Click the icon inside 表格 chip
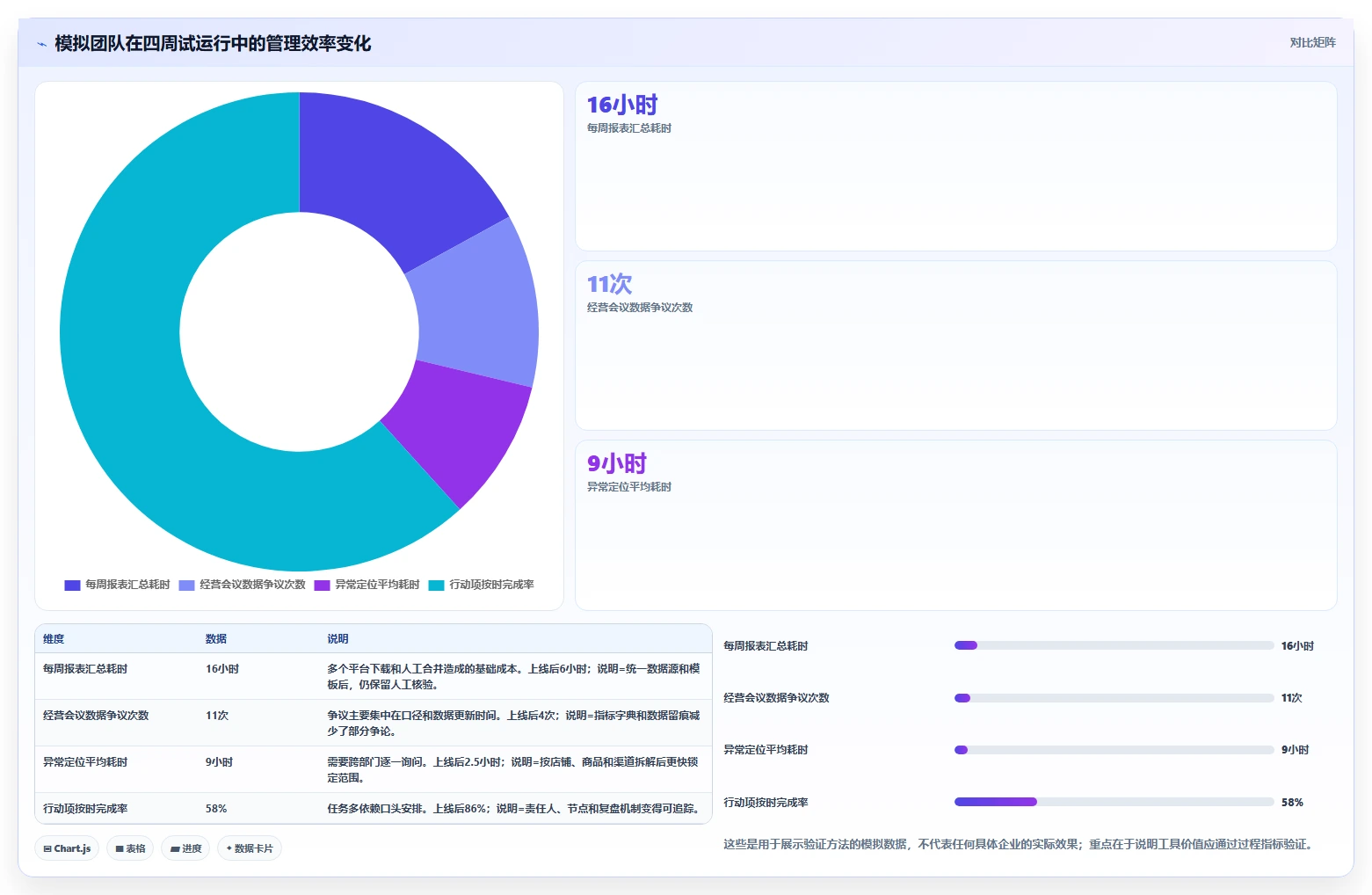Viewport: 1372px width, 895px height. click(120, 849)
